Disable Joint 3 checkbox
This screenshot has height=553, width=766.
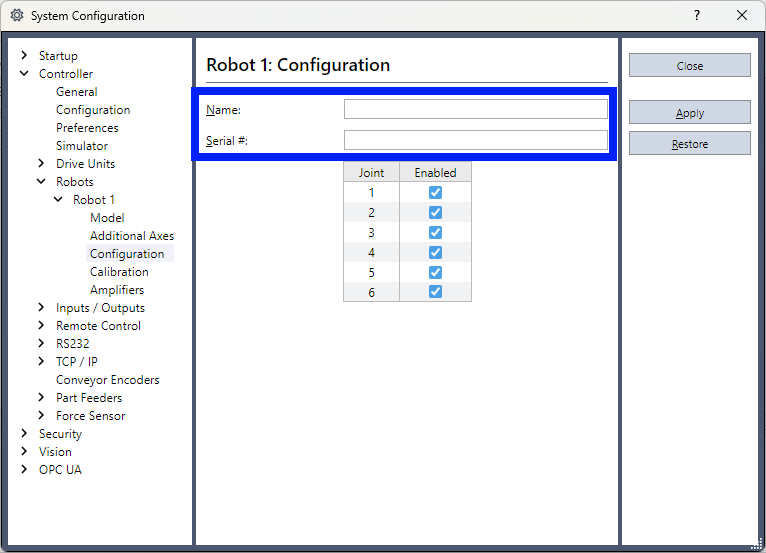435,233
